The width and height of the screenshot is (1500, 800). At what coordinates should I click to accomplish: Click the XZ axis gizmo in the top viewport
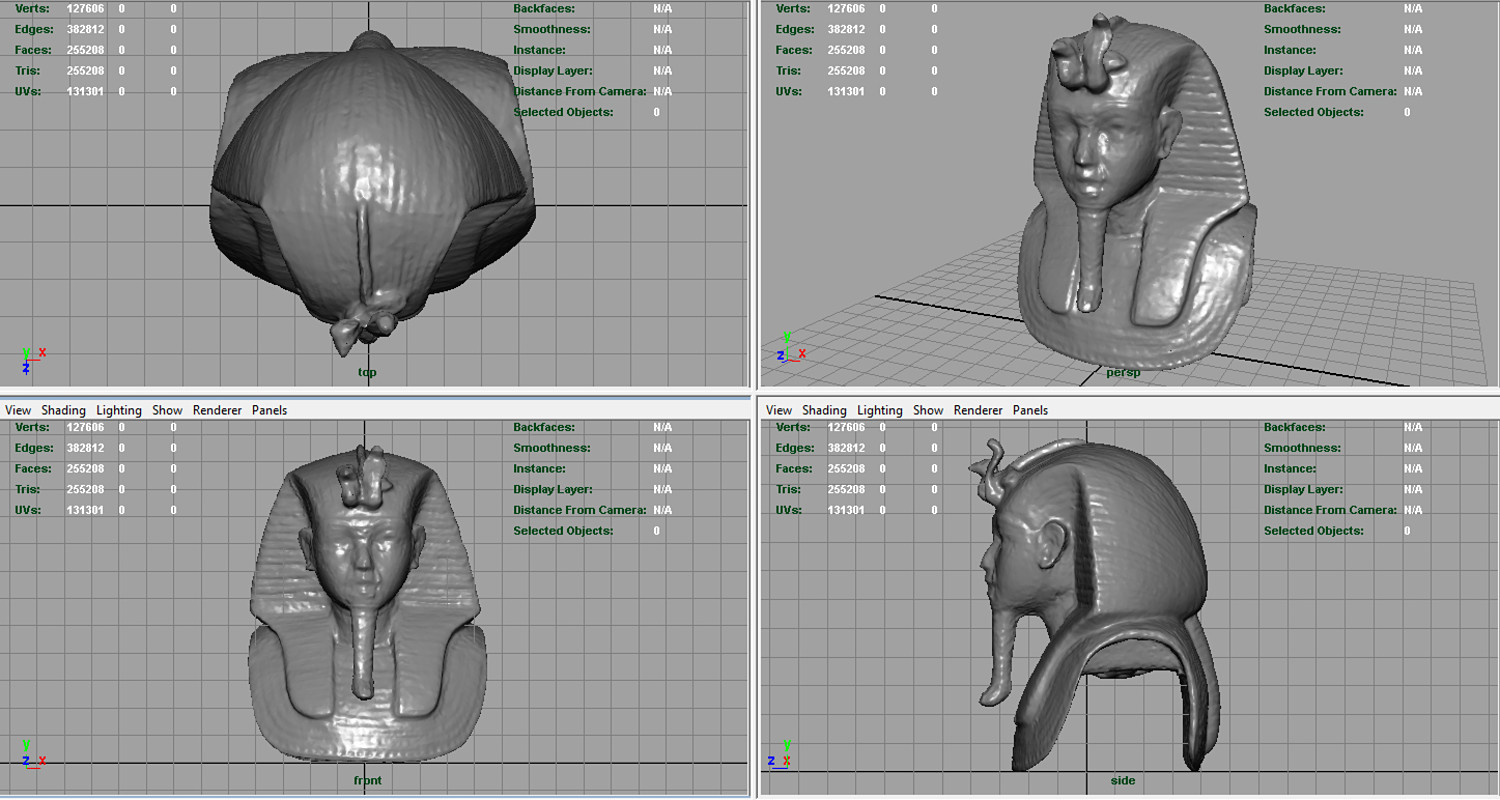32,358
